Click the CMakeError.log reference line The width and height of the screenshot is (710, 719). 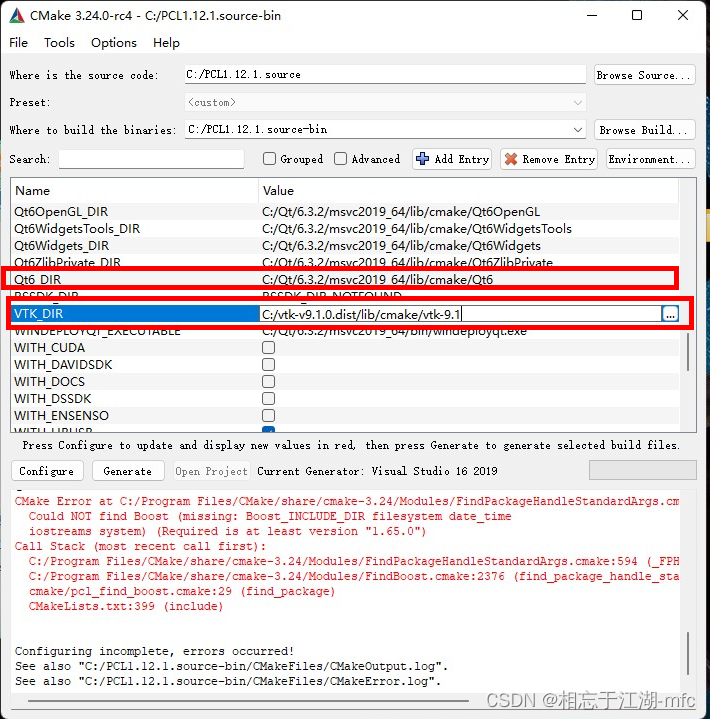pyautogui.click(x=228, y=681)
